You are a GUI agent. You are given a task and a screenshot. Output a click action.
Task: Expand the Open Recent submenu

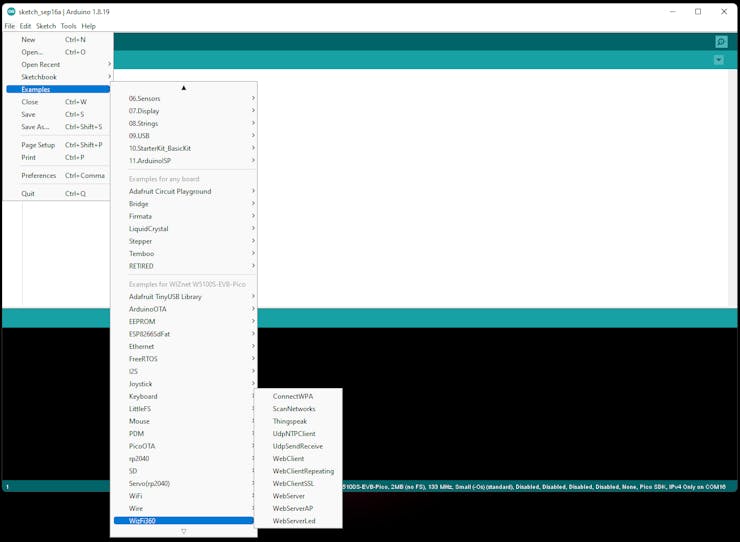click(x=58, y=64)
